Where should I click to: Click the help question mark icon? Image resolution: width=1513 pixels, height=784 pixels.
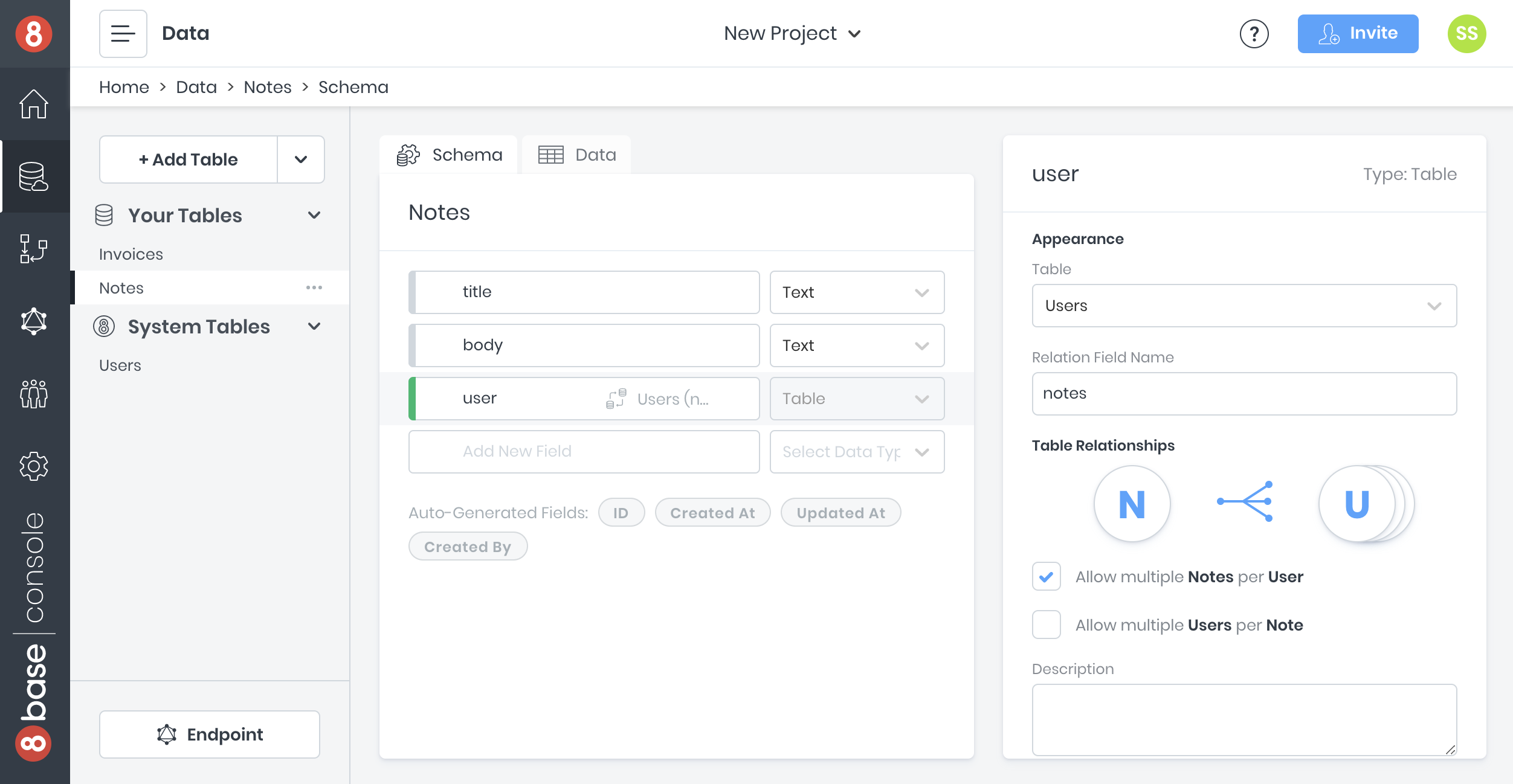[x=1254, y=34]
